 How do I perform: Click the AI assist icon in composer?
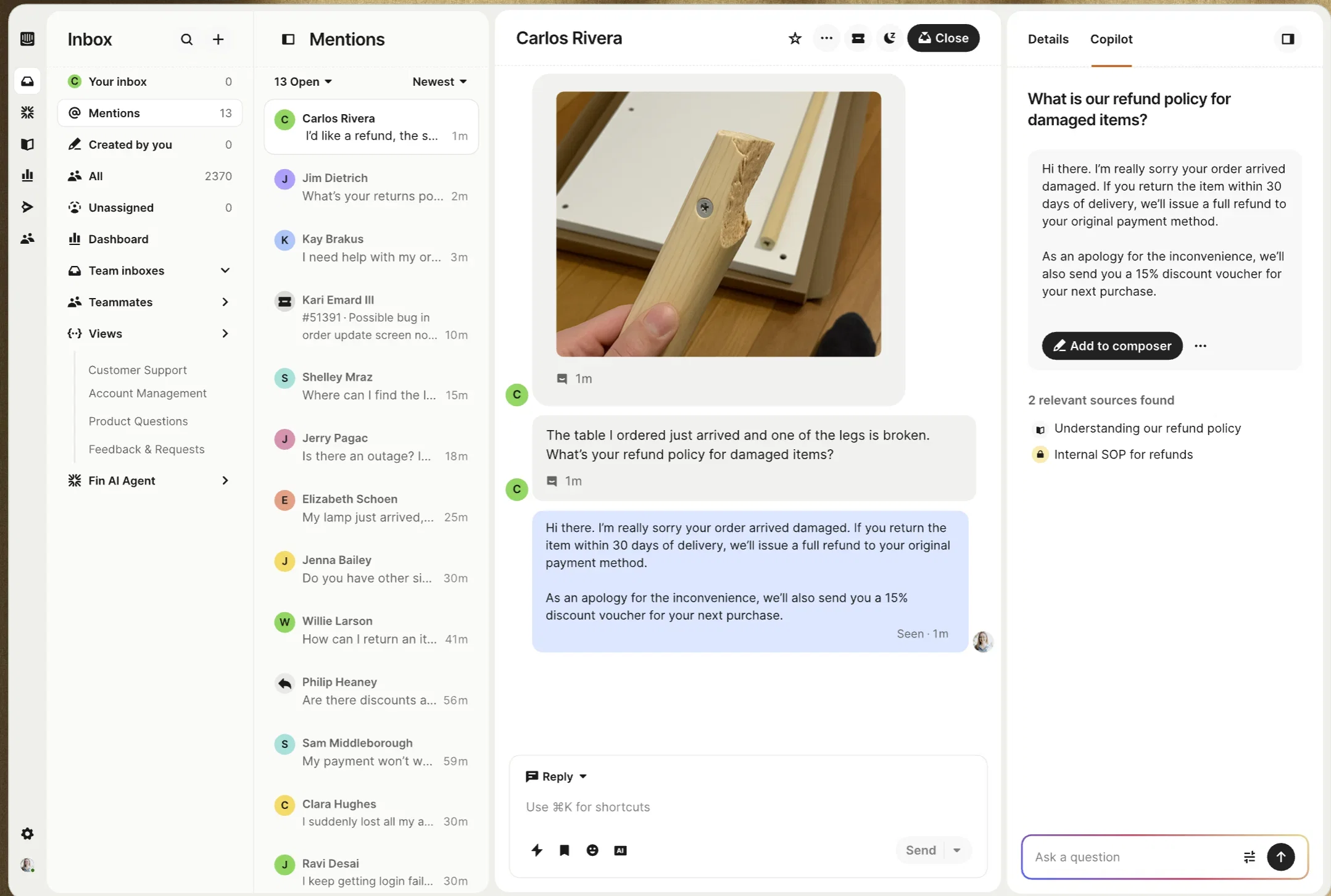[x=621, y=850]
